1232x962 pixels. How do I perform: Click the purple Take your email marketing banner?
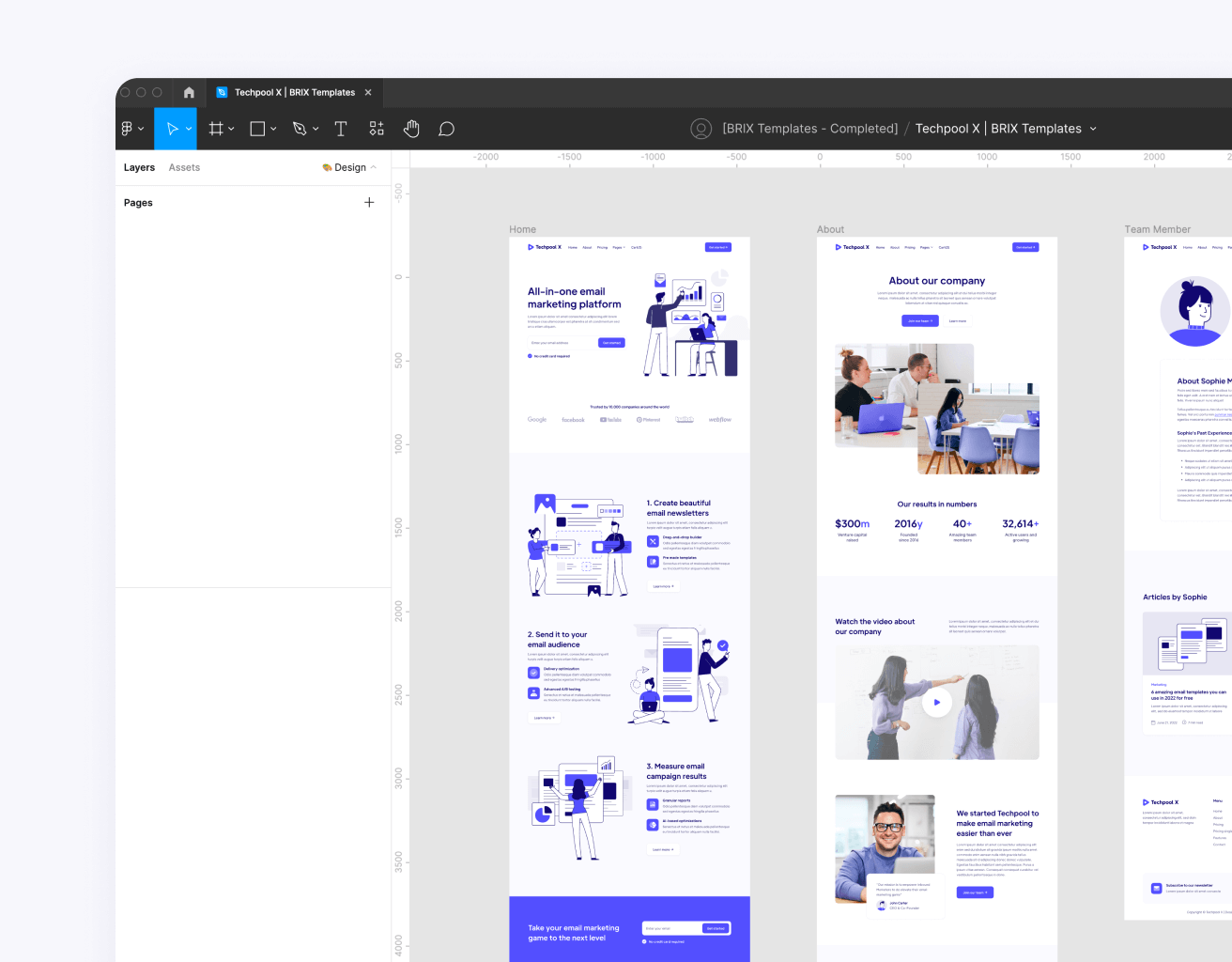[629, 929]
